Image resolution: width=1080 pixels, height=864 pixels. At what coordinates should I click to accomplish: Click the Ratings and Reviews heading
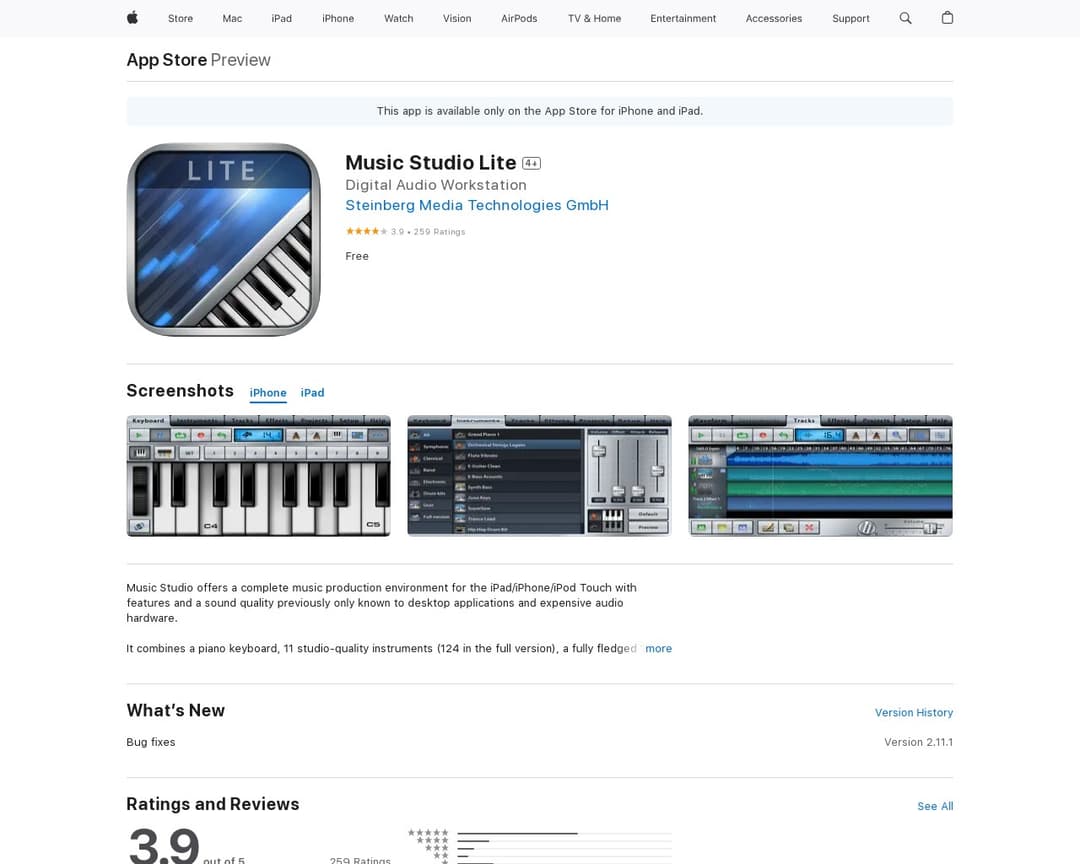(x=213, y=804)
